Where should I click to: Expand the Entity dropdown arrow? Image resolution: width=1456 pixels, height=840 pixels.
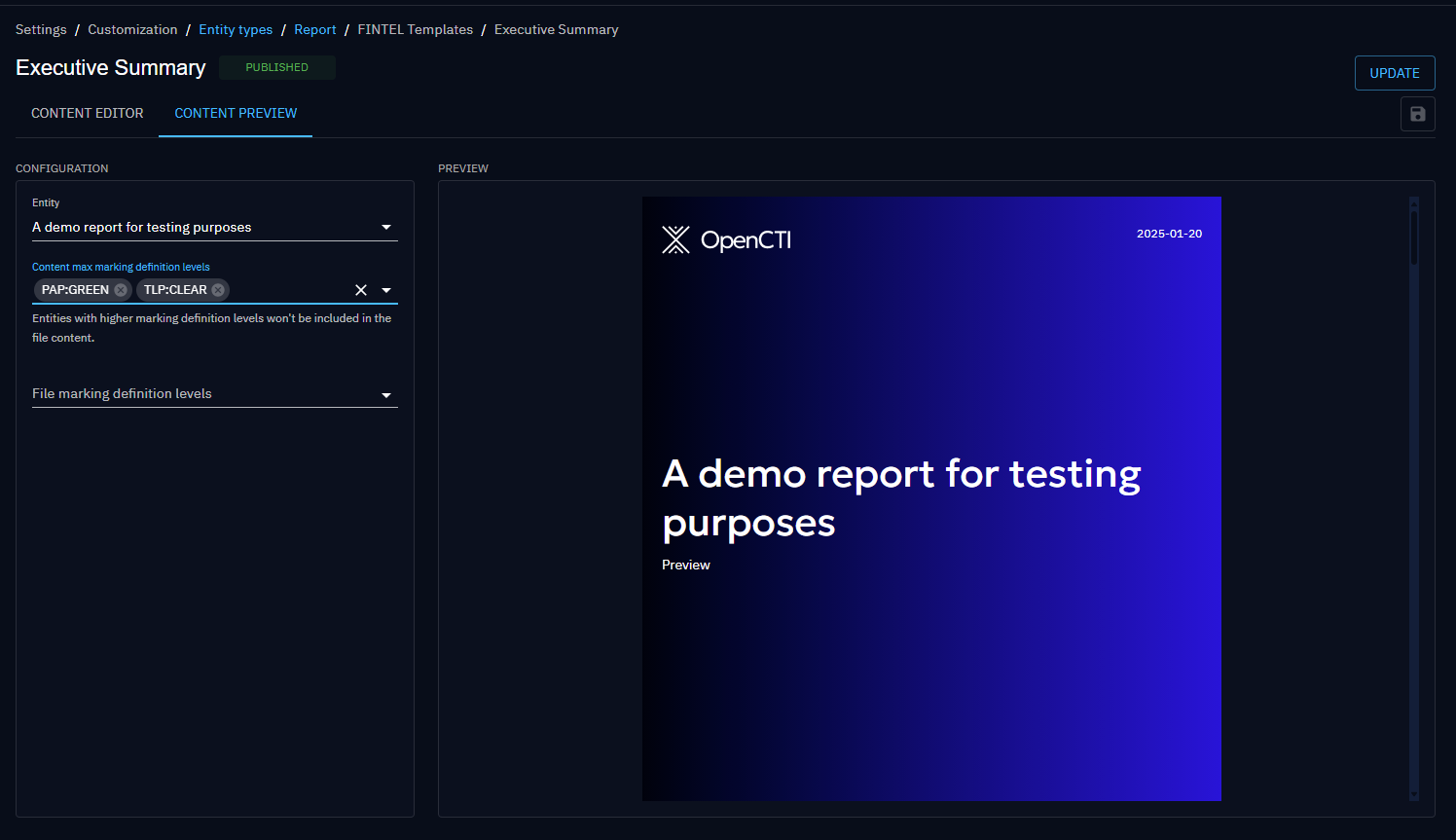pyautogui.click(x=386, y=228)
